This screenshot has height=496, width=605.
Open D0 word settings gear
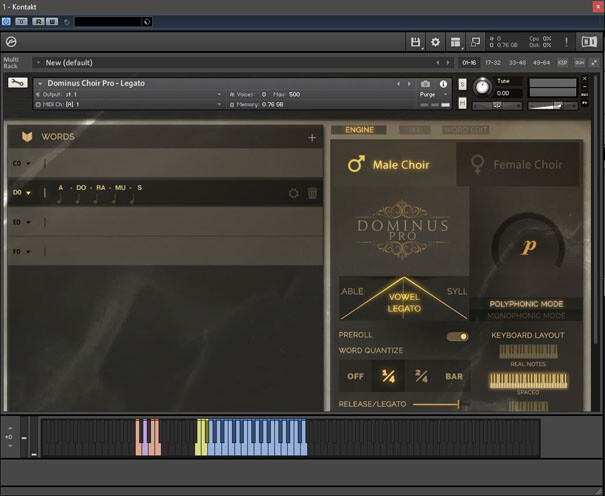[x=293, y=193]
